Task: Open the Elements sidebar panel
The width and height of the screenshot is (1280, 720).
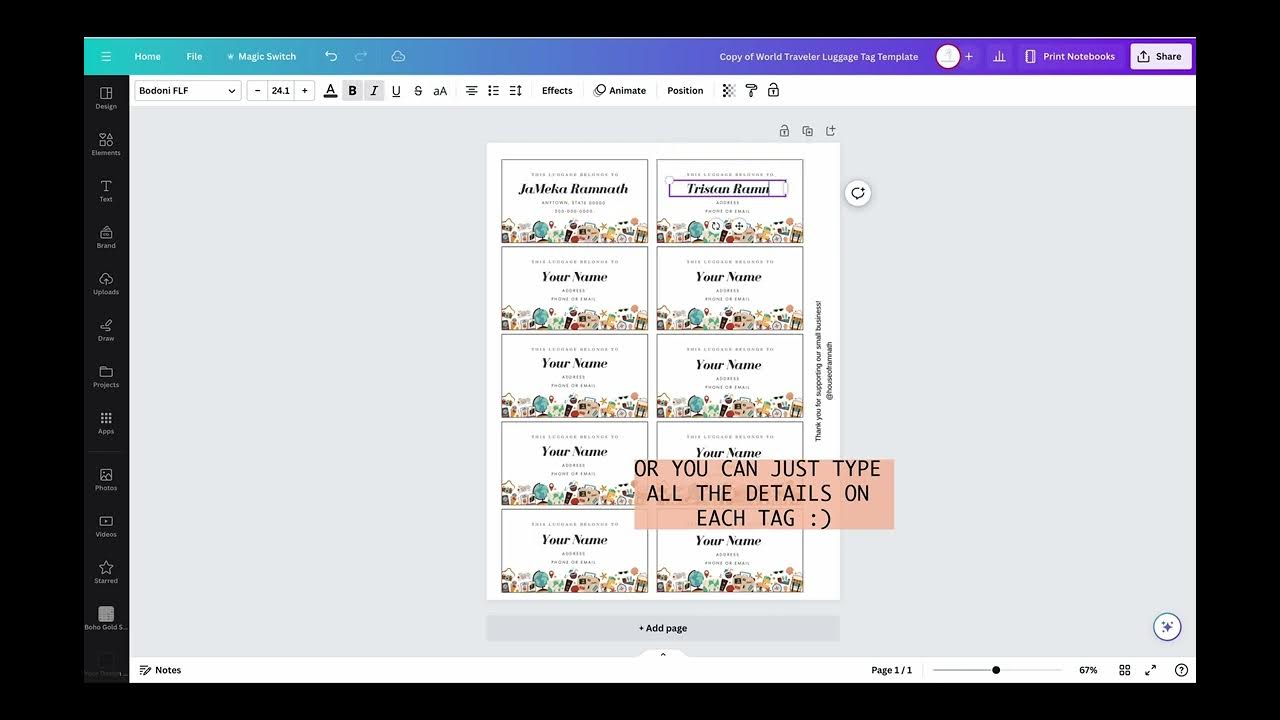Action: tap(106, 144)
